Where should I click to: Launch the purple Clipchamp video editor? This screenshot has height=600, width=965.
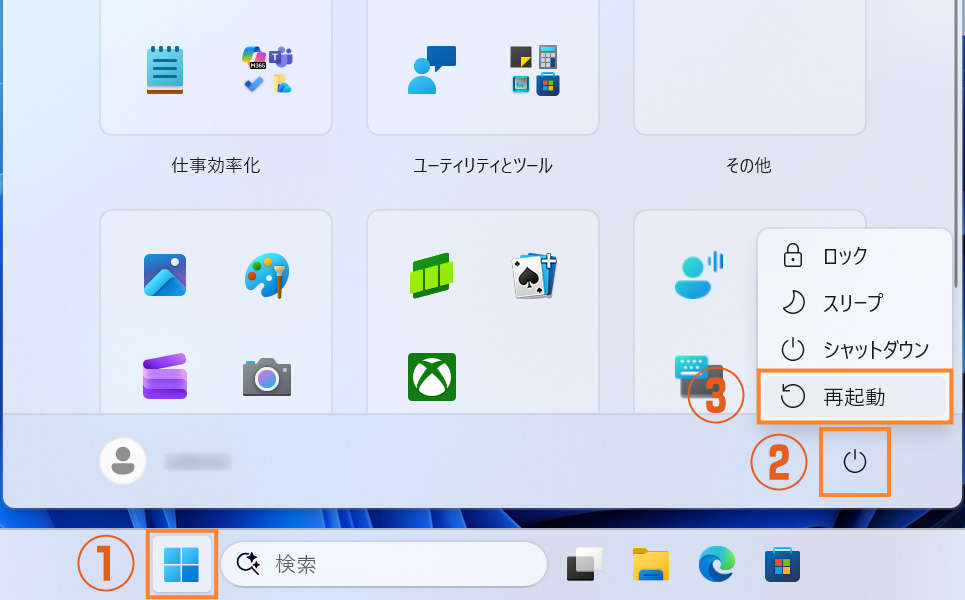(x=165, y=377)
